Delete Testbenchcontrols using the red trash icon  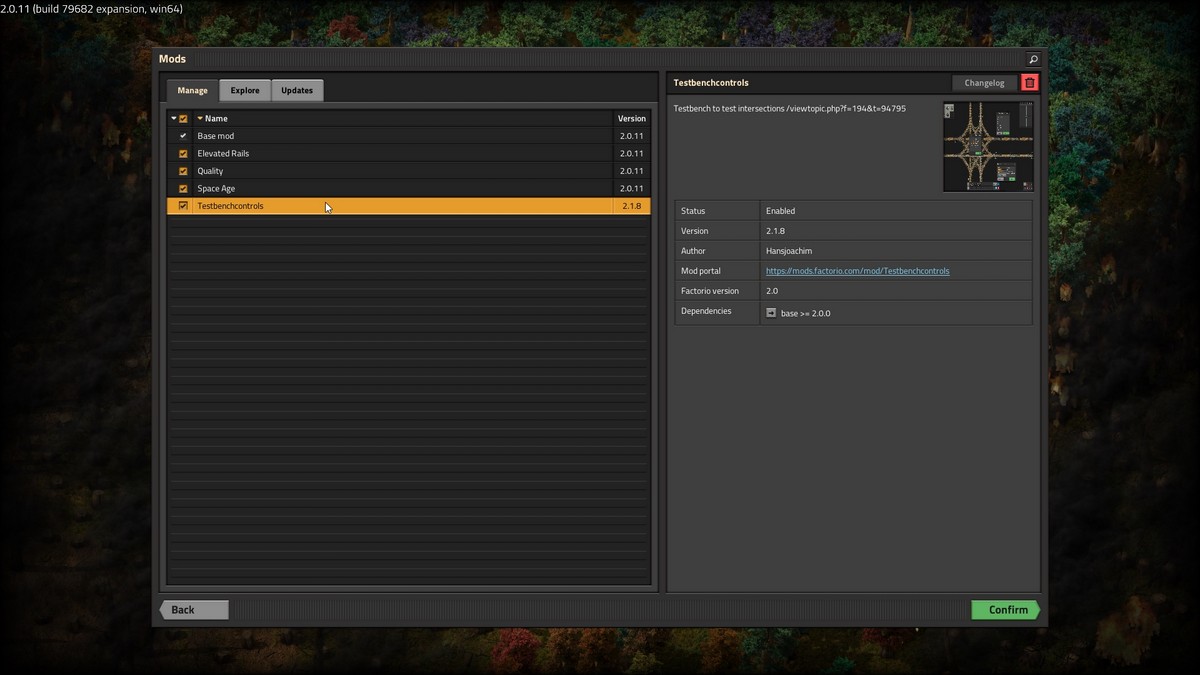[1030, 82]
